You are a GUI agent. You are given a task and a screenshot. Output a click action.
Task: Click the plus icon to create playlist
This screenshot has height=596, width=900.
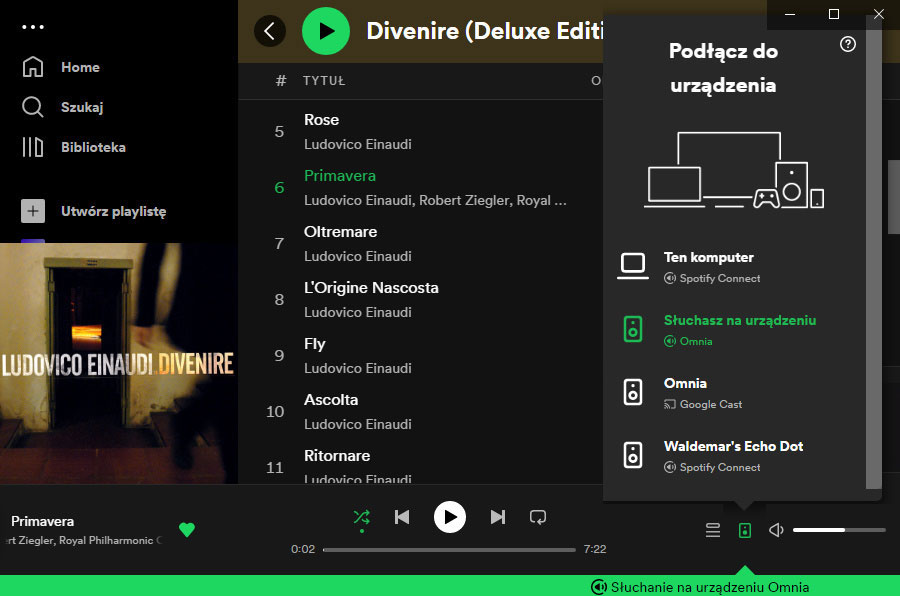click(33, 211)
